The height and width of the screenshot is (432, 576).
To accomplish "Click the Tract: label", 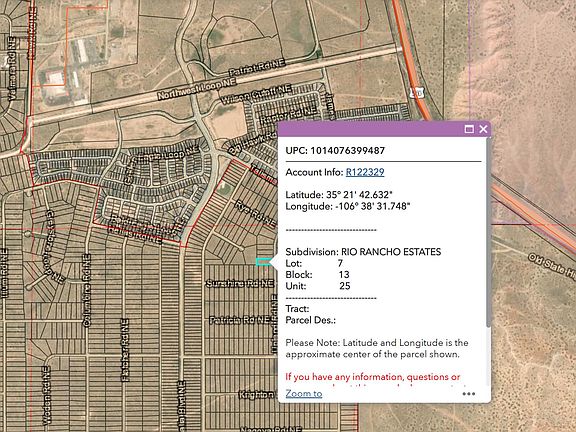I will (297, 309).
